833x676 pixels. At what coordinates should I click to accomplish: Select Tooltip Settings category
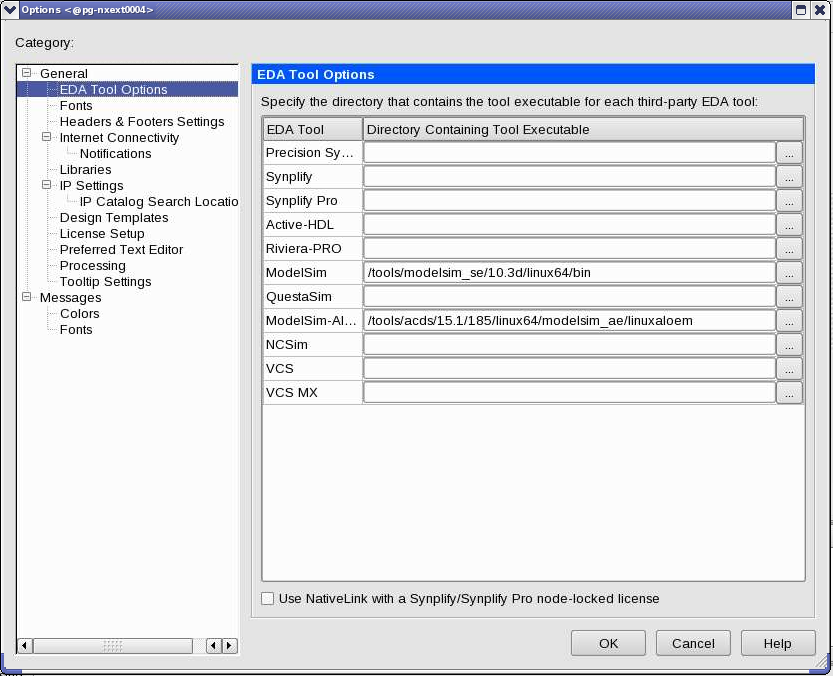(x=105, y=282)
